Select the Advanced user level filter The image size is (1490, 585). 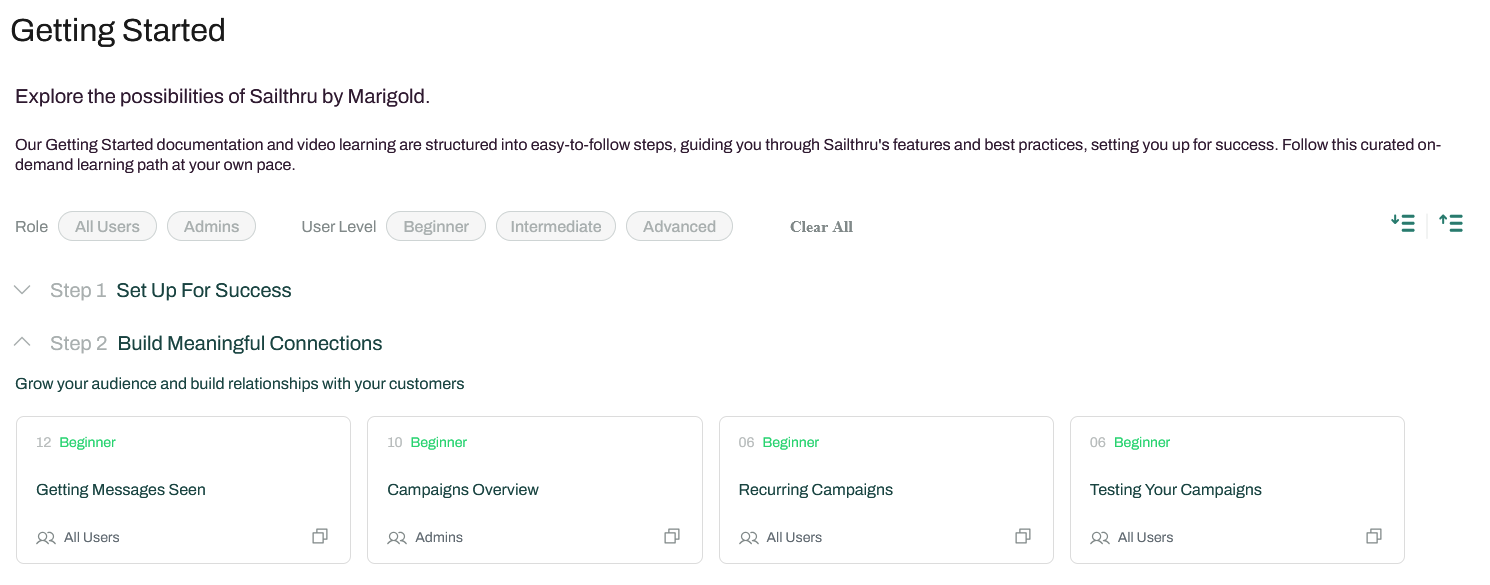pyautogui.click(x=679, y=227)
